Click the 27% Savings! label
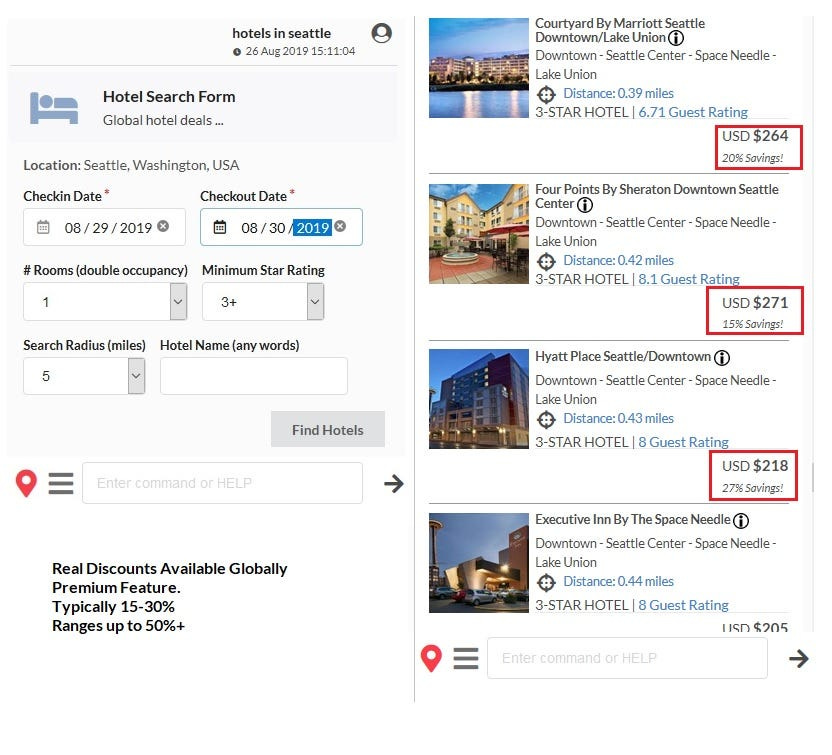The image size is (832, 755). click(x=752, y=488)
